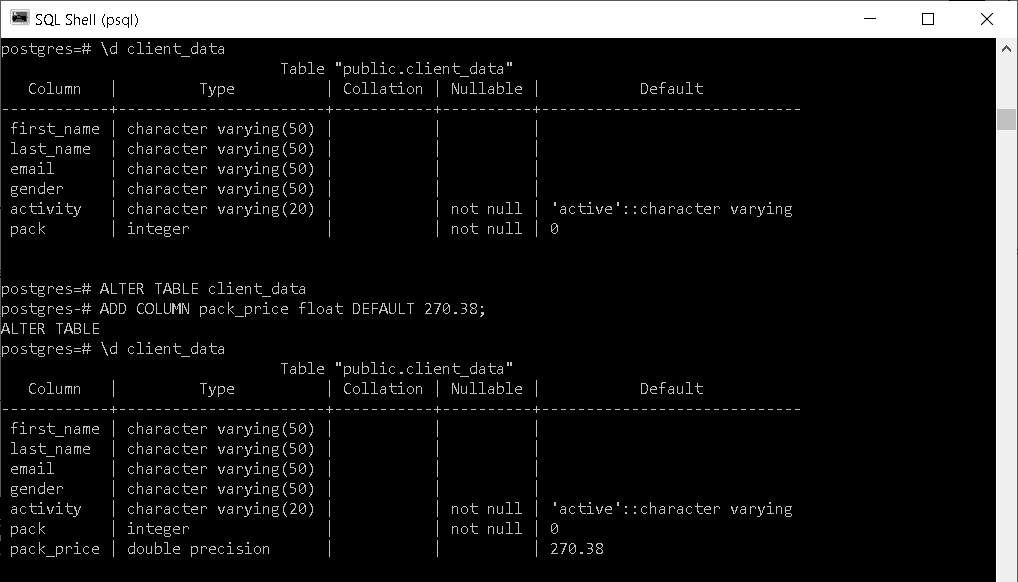The height and width of the screenshot is (582, 1018).
Task: Click the SQL Shell (psql) title bar text
Action: [x=90, y=18]
